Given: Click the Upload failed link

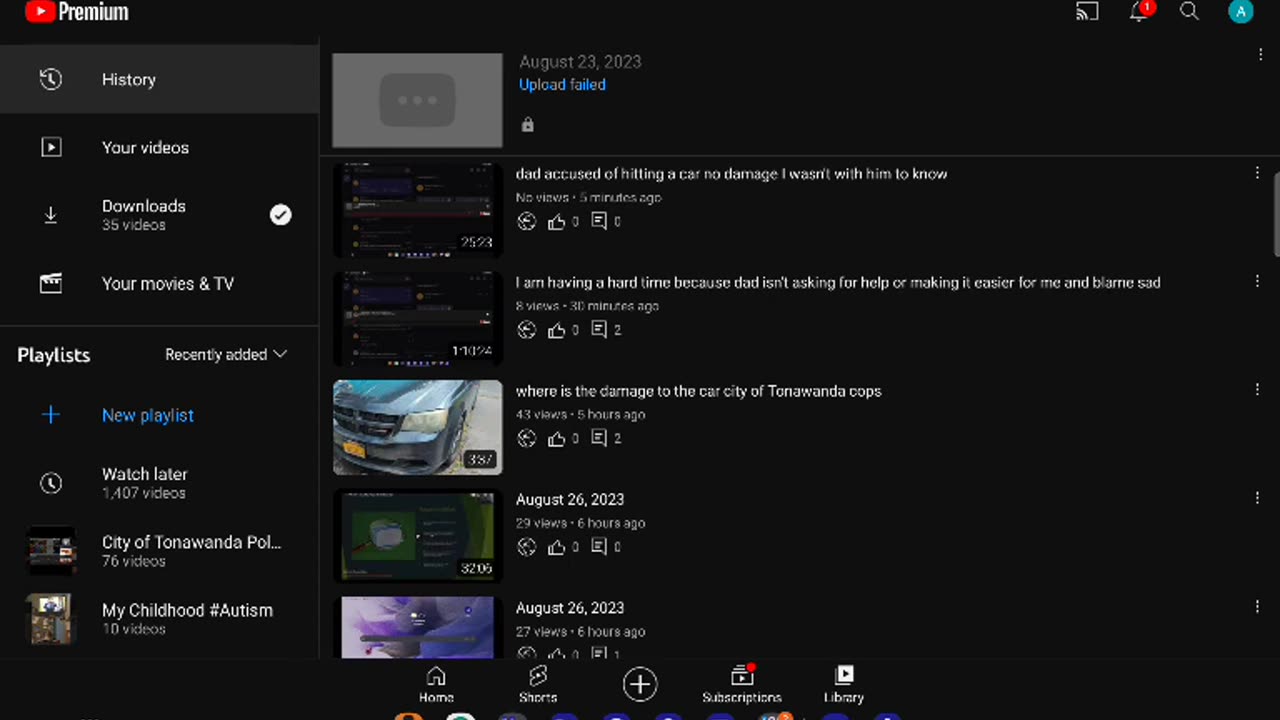Looking at the screenshot, I should pyautogui.click(x=562, y=85).
